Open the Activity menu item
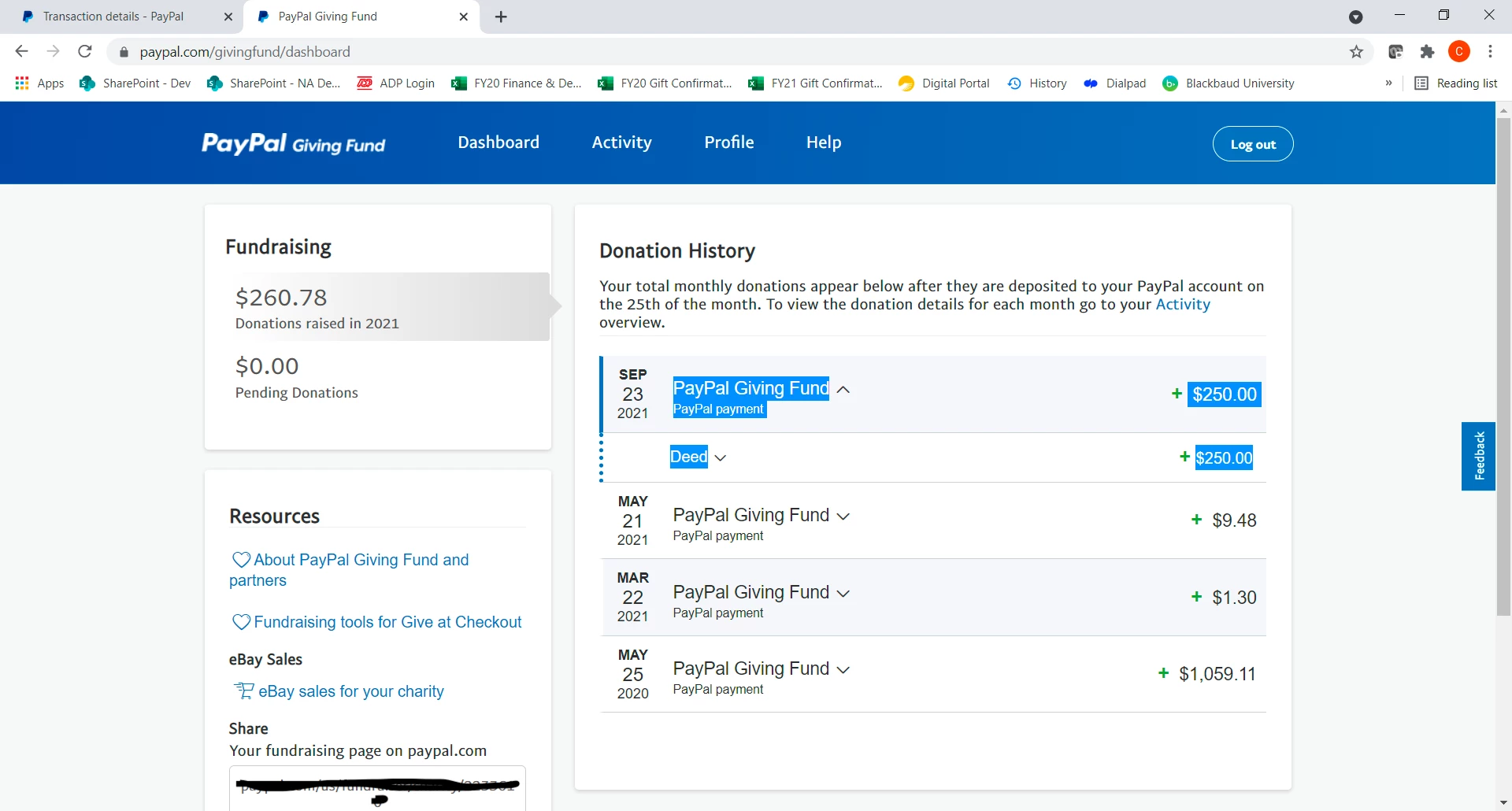Image resolution: width=1512 pixels, height=811 pixels. (621, 143)
